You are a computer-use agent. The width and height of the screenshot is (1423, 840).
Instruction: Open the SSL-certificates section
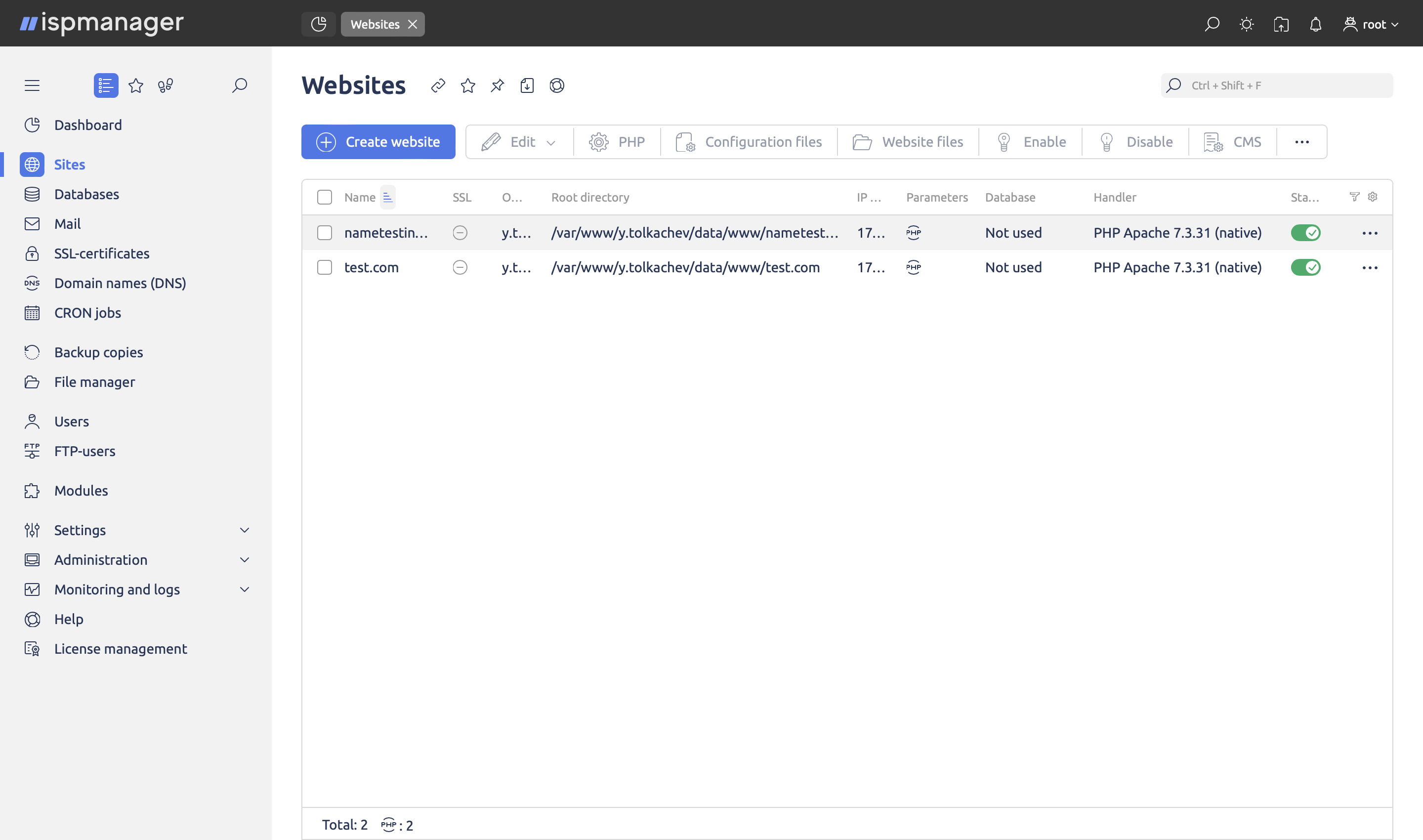click(x=101, y=253)
